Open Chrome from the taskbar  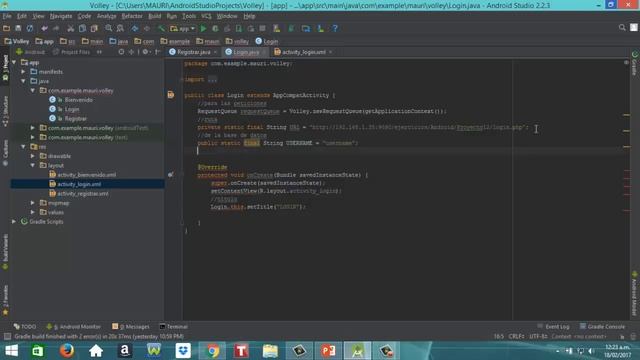[x=212, y=351]
